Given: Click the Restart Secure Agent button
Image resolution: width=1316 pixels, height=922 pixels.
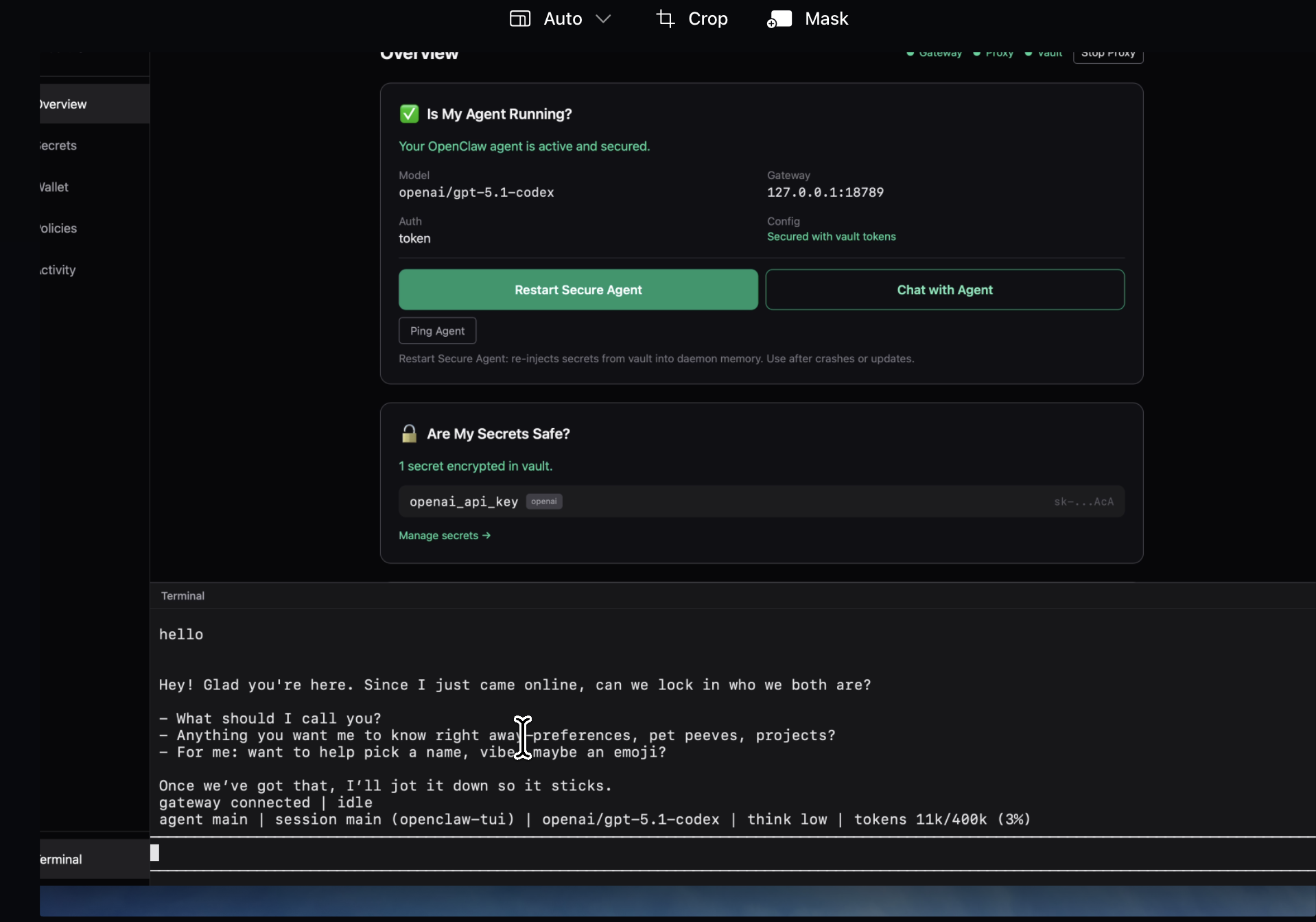Looking at the screenshot, I should (x=578, y=290).
